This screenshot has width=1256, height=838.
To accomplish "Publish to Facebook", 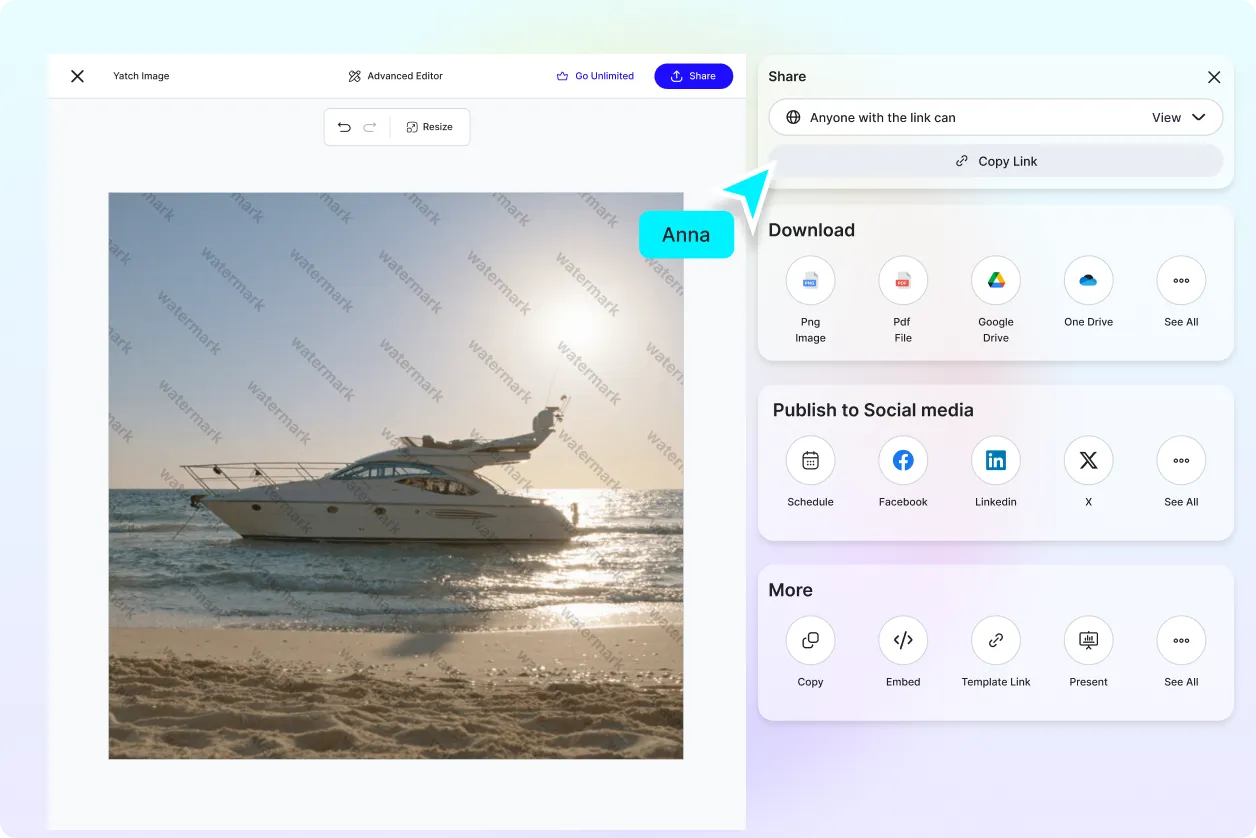I will pos(902,460).
